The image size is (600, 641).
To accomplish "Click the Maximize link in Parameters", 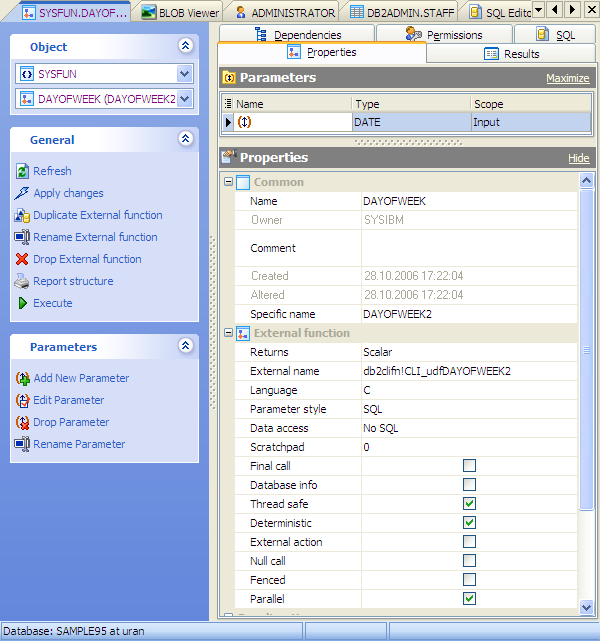I will click(568, 78).
